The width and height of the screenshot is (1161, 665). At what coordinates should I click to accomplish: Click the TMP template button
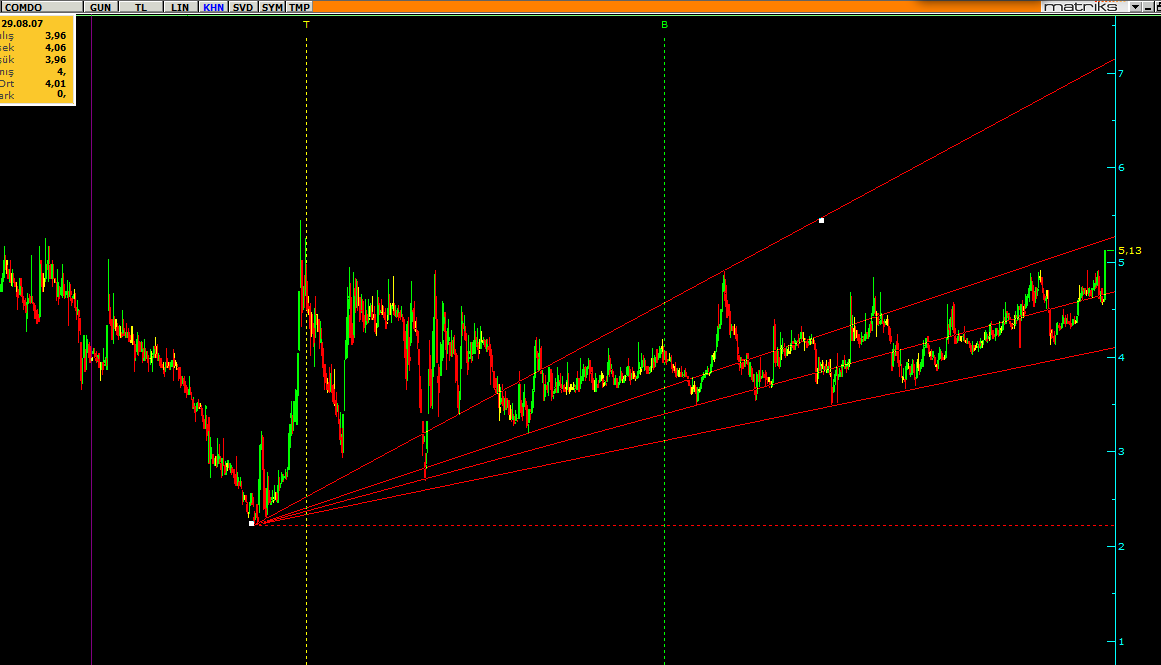coord(299,7)
